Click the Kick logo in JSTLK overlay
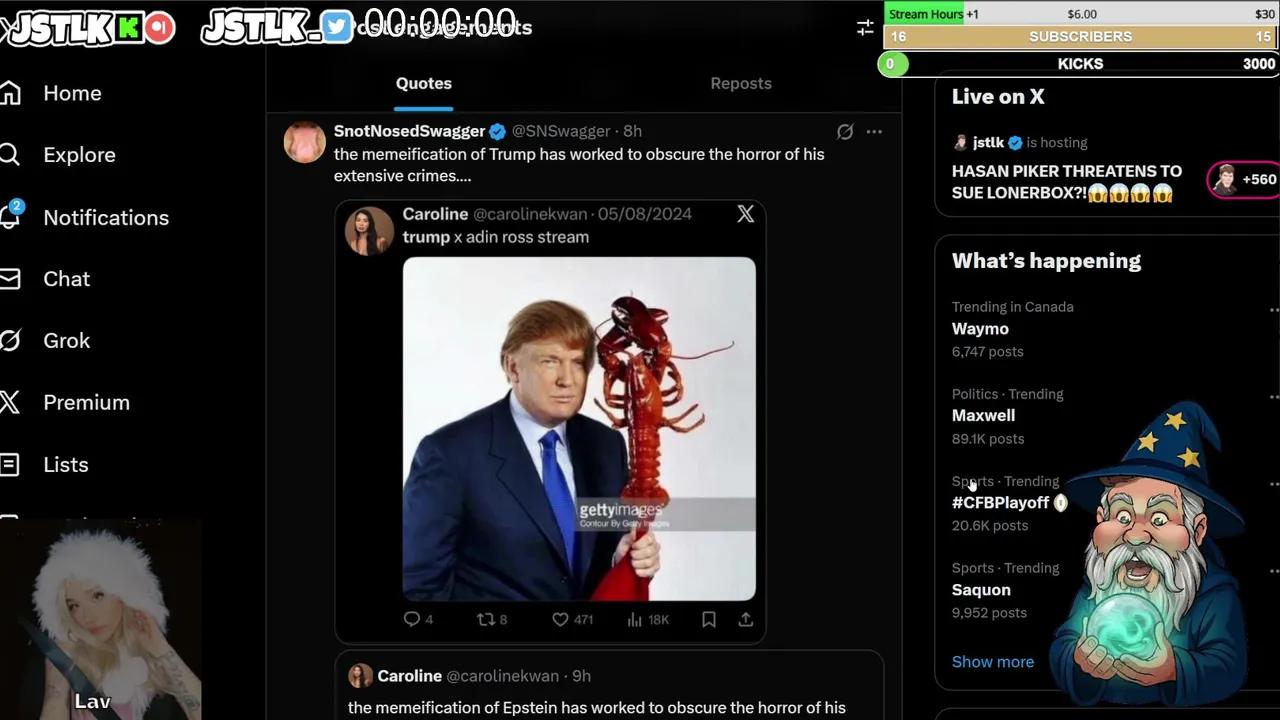This screenshot has height=720, width=1280. tap(129, 28)
